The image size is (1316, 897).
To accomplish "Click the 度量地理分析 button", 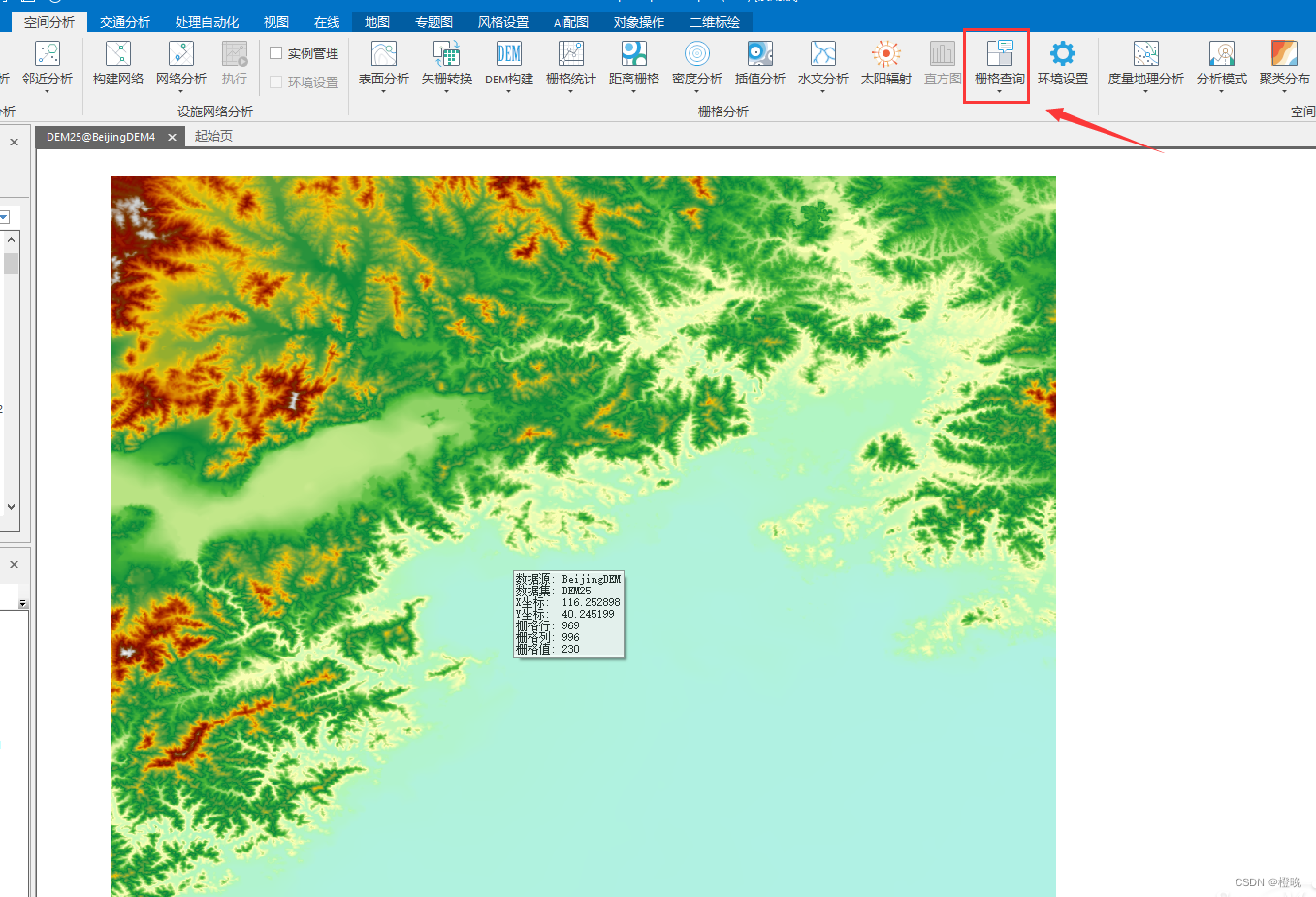I will pos(1145,64).
